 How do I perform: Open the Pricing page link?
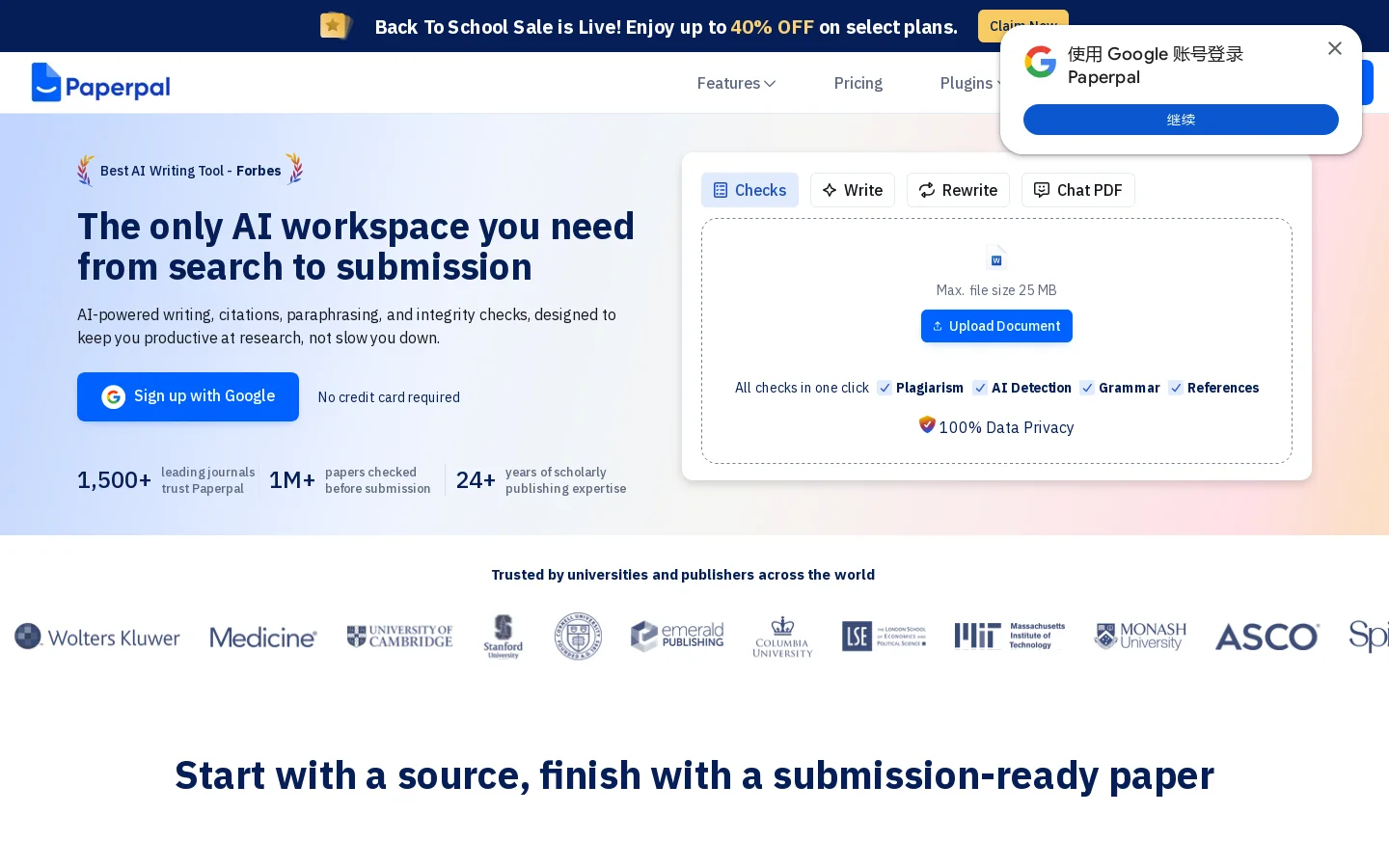(858, 83)
